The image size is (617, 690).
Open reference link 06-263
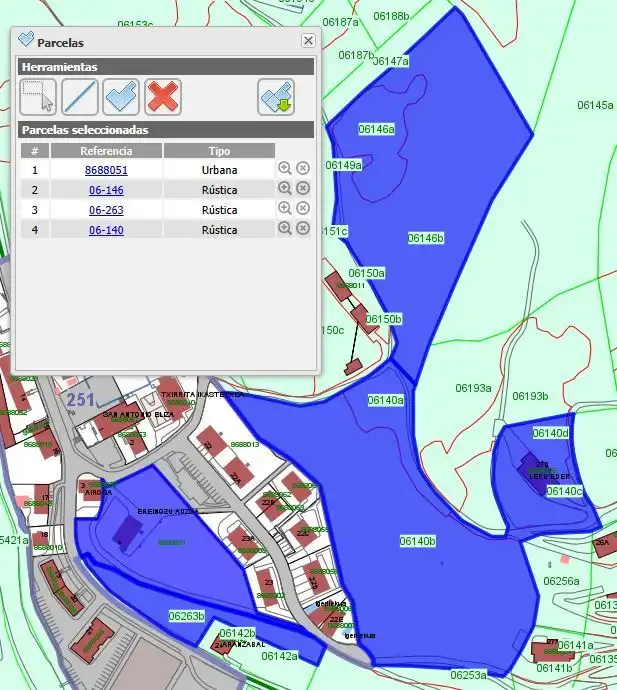(x=106, y=210)
